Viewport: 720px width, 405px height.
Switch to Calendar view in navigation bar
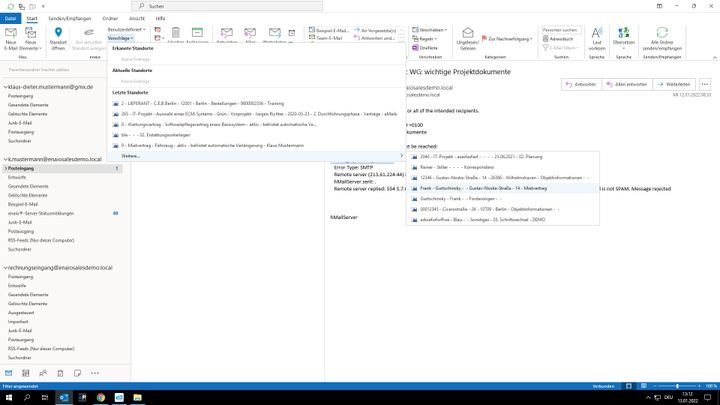tap(26, 373)
